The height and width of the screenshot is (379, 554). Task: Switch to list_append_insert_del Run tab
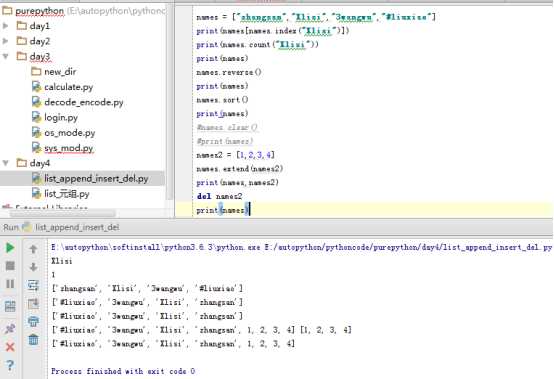pos(77,227)
